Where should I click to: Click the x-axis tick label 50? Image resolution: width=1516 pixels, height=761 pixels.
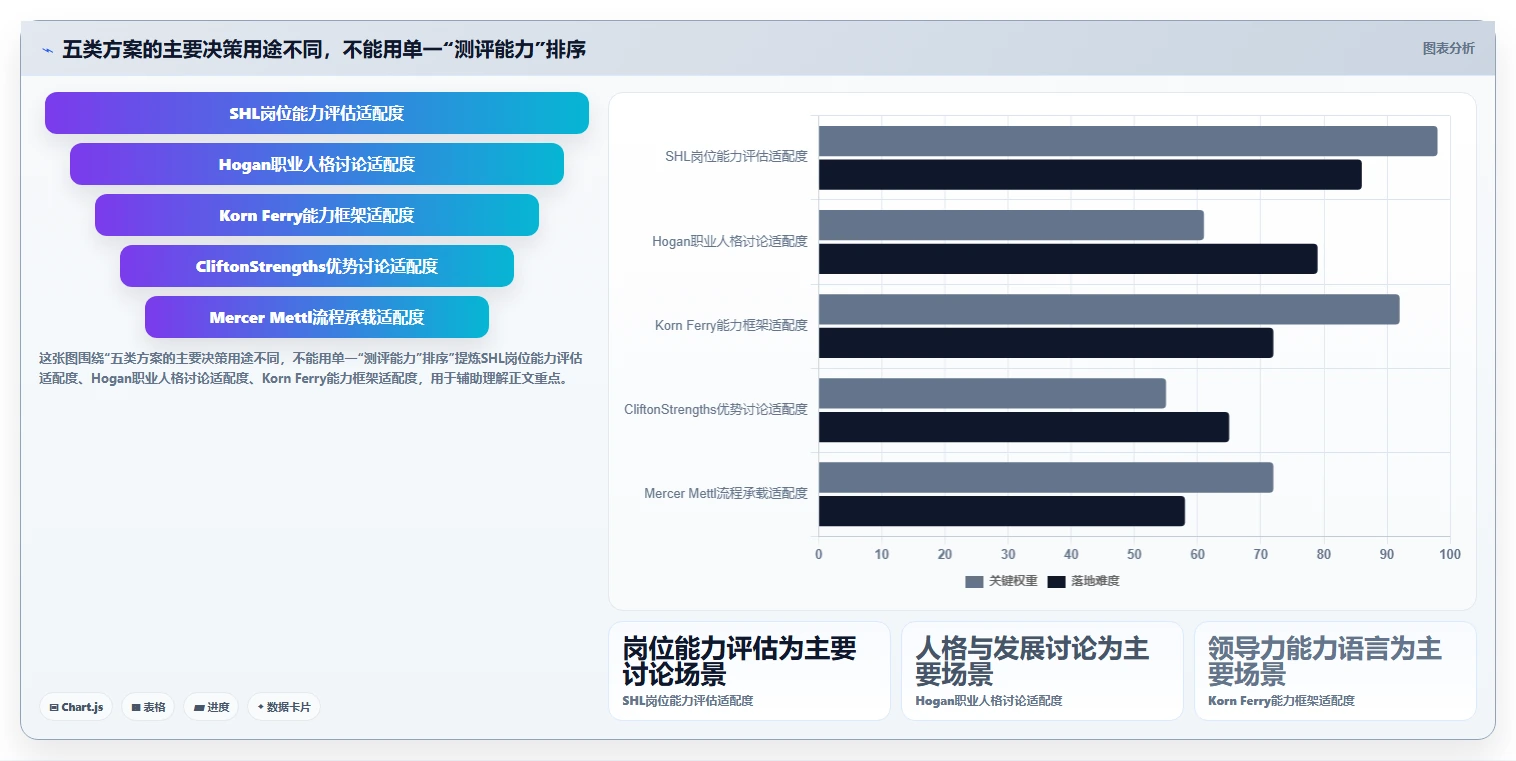(x=1134, y=554)
